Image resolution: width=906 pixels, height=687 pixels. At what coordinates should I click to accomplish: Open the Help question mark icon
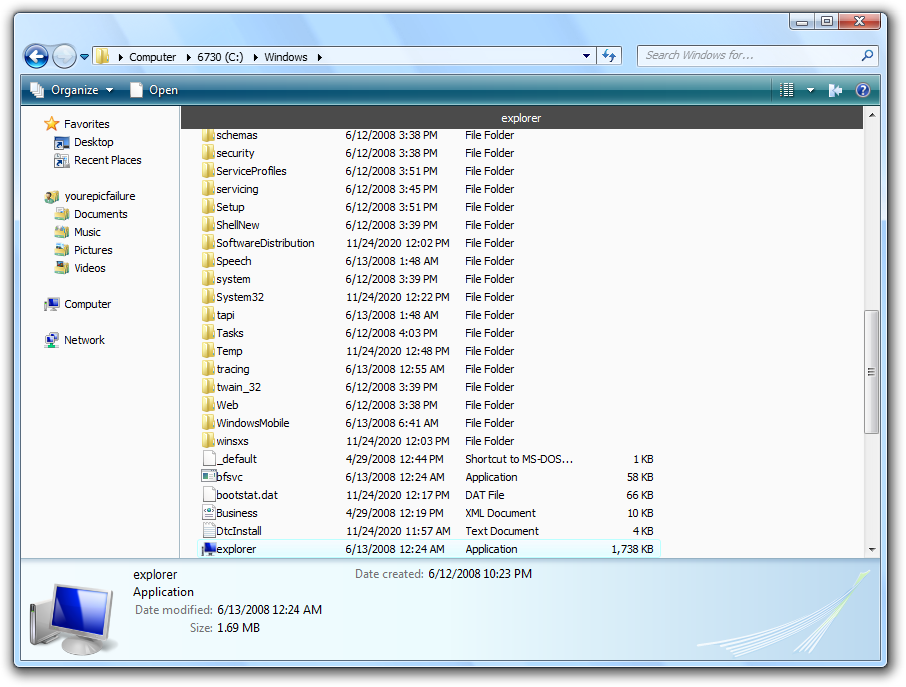click(863, 90)
